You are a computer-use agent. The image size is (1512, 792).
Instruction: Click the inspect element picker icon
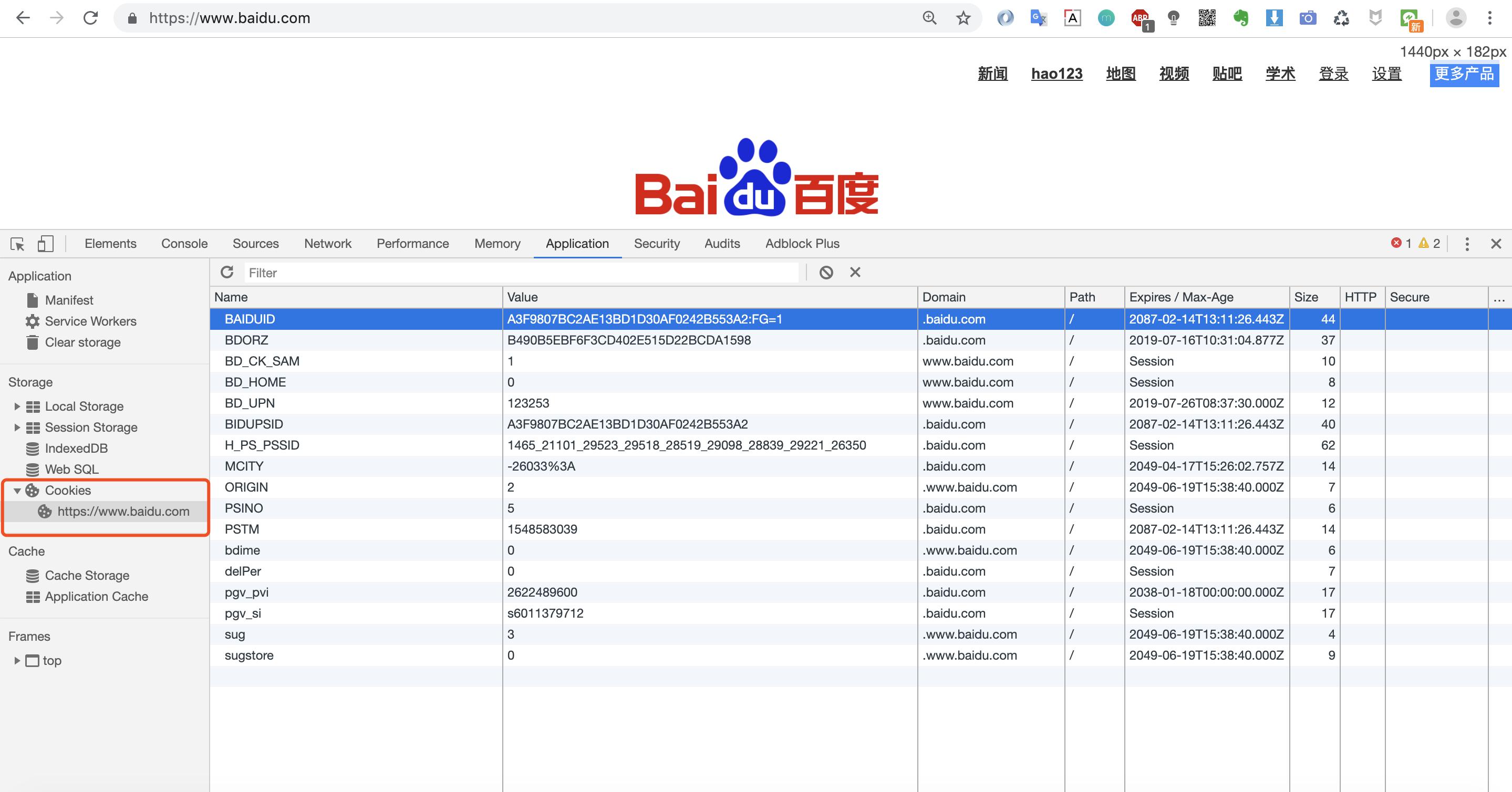pos(18,244)
